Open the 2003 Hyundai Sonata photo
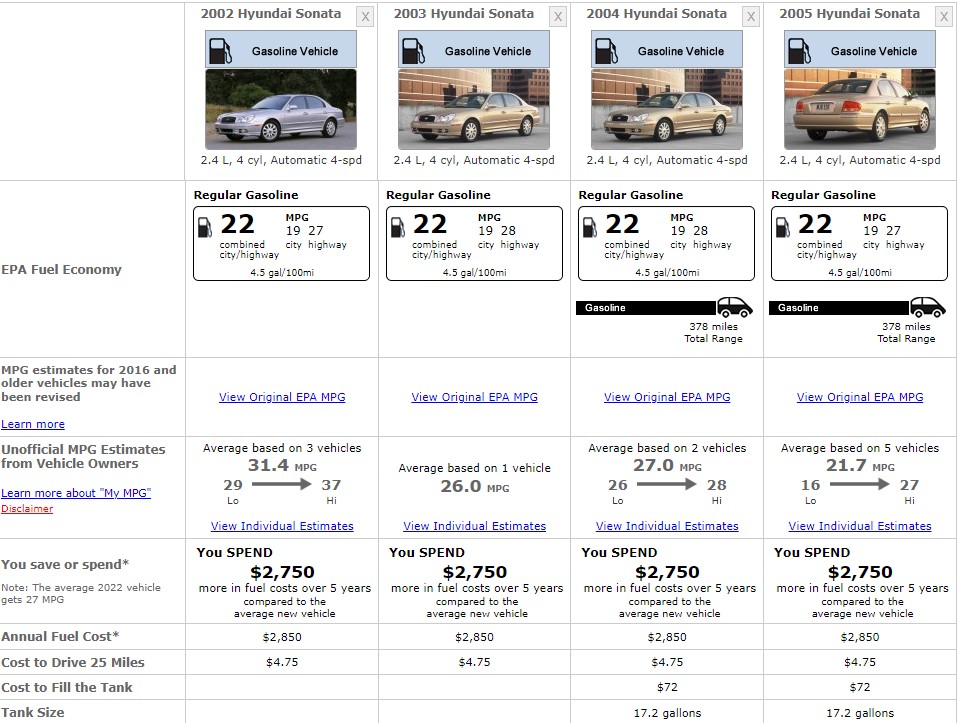Screen dimensions: 958x723 point(474,109)
